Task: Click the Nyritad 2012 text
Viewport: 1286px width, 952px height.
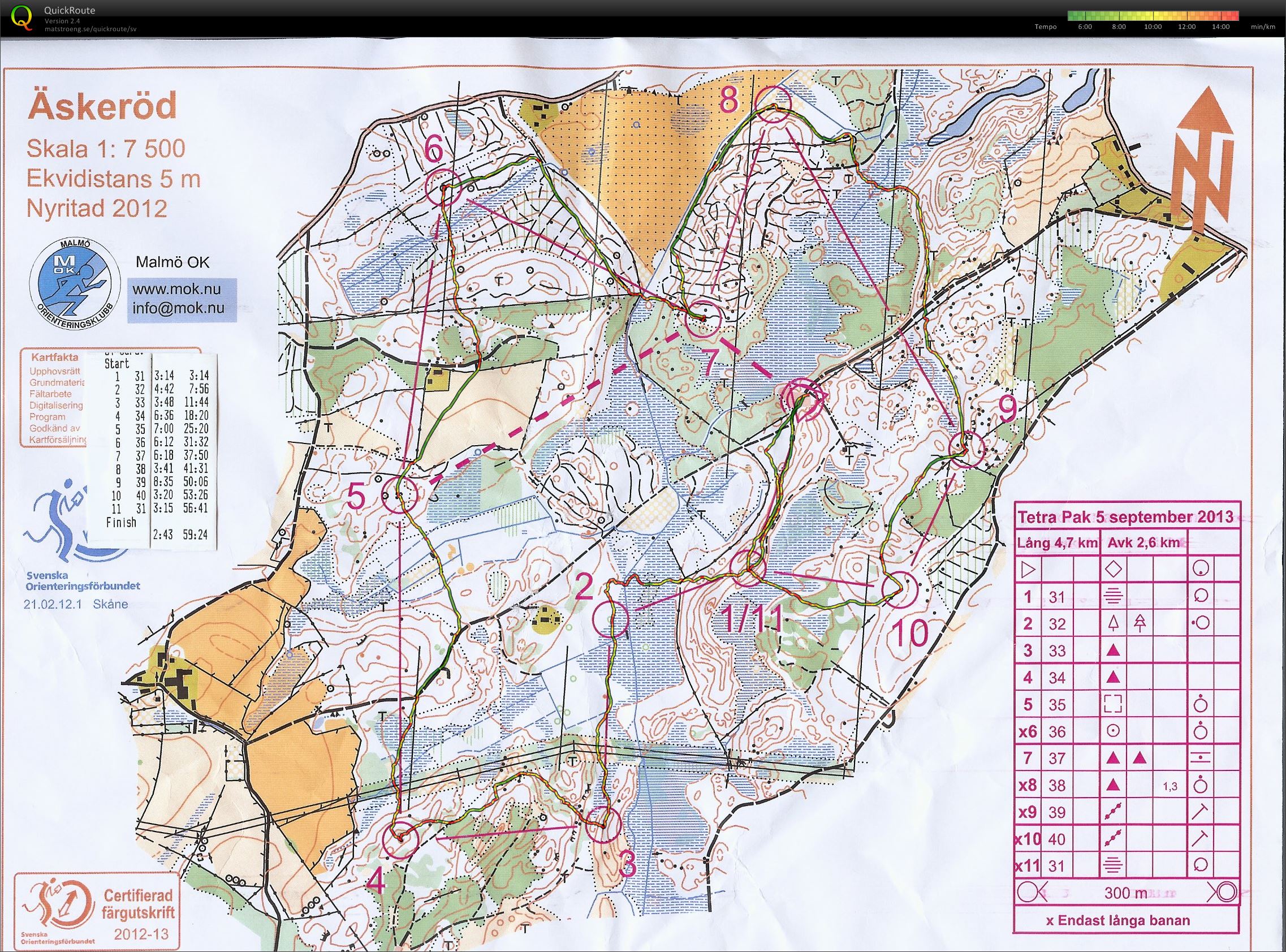Action: pyautogui.click(x=96, y=208)
